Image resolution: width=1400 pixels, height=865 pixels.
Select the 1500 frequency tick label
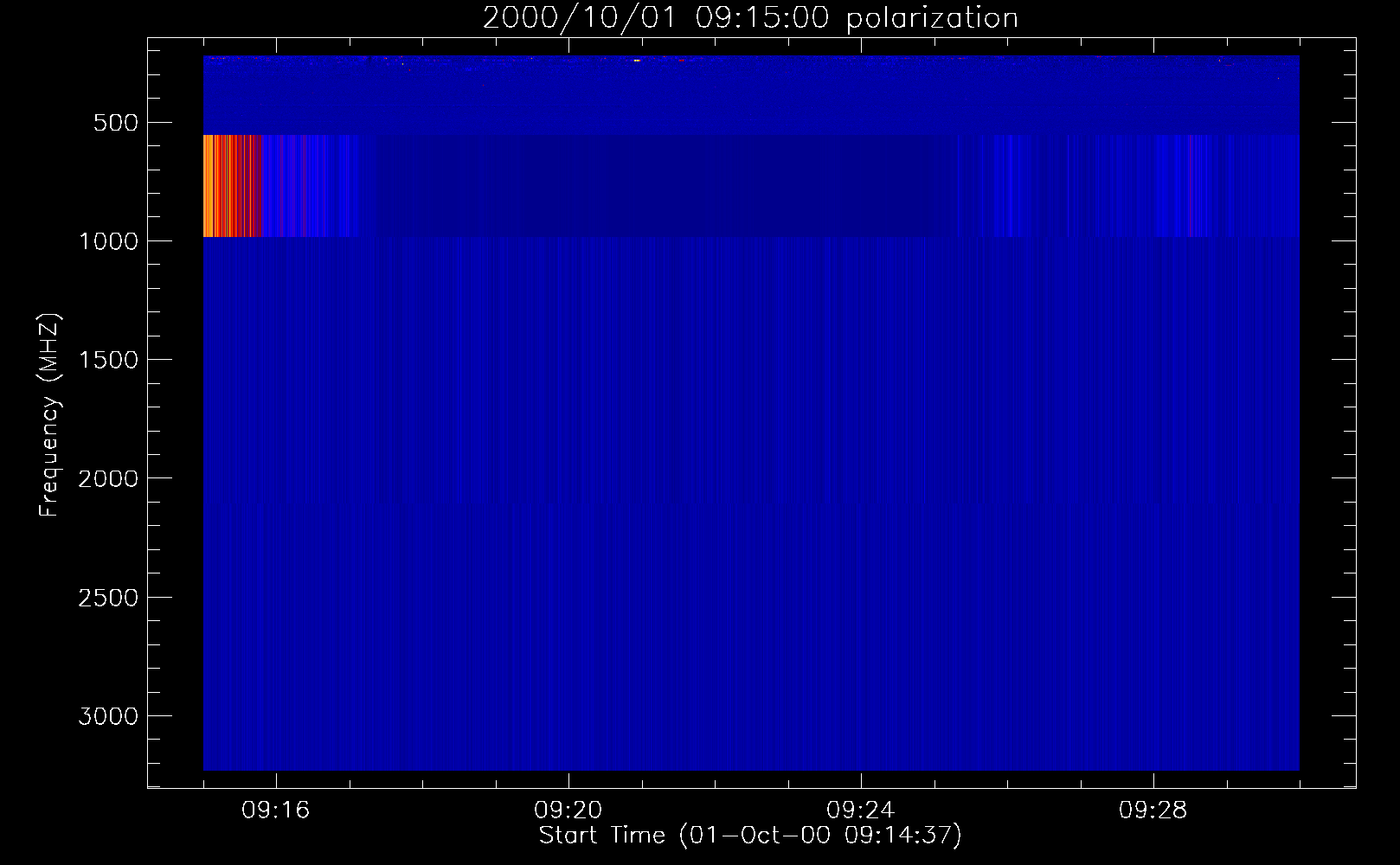[108, 360]
